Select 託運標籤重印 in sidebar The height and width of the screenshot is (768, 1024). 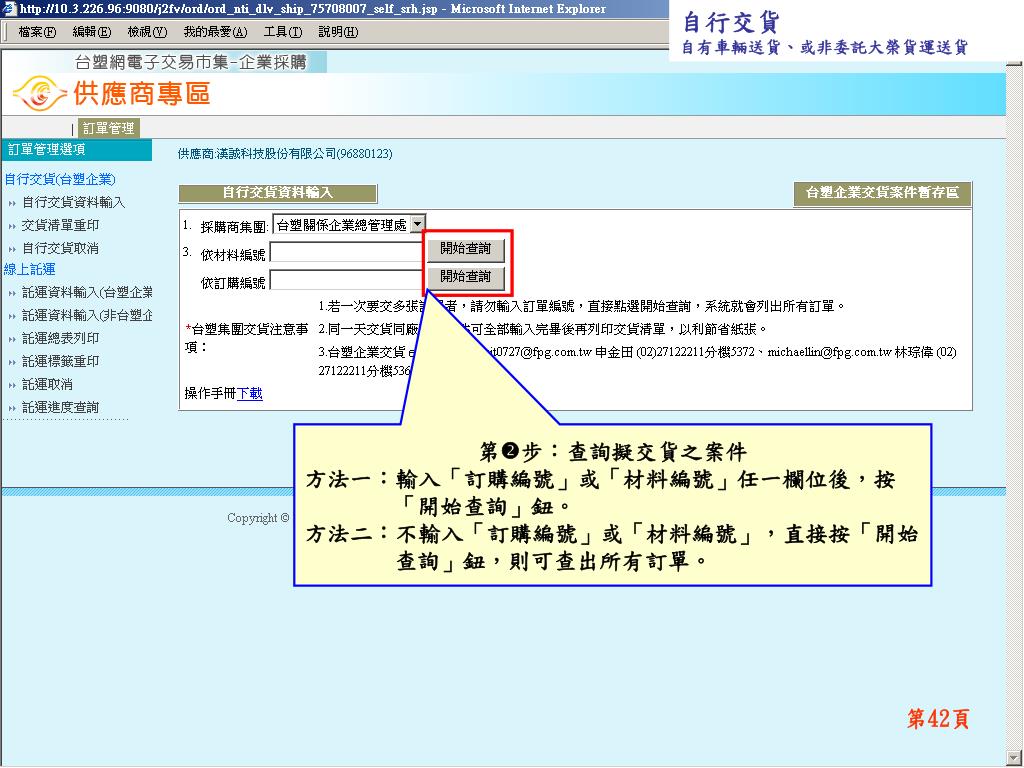point(60,361)
